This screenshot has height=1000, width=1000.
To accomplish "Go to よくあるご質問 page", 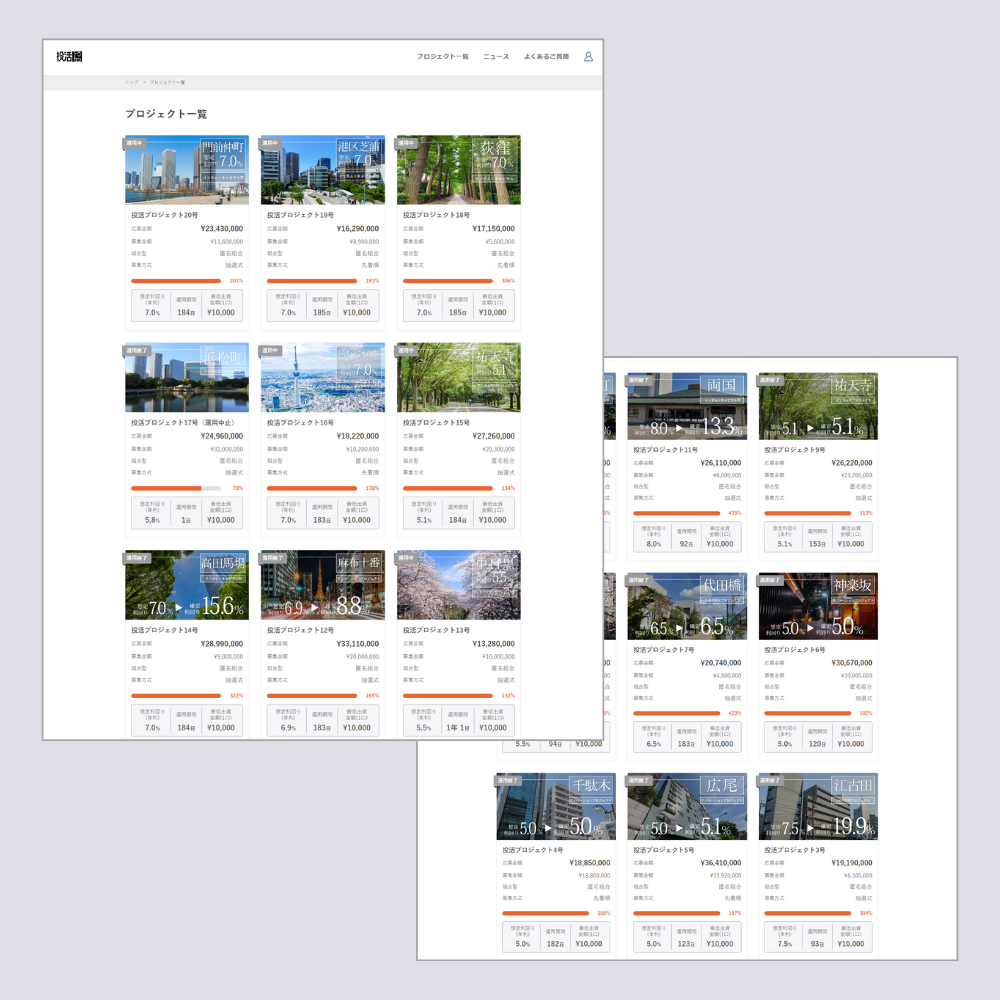I will [546, 57].
